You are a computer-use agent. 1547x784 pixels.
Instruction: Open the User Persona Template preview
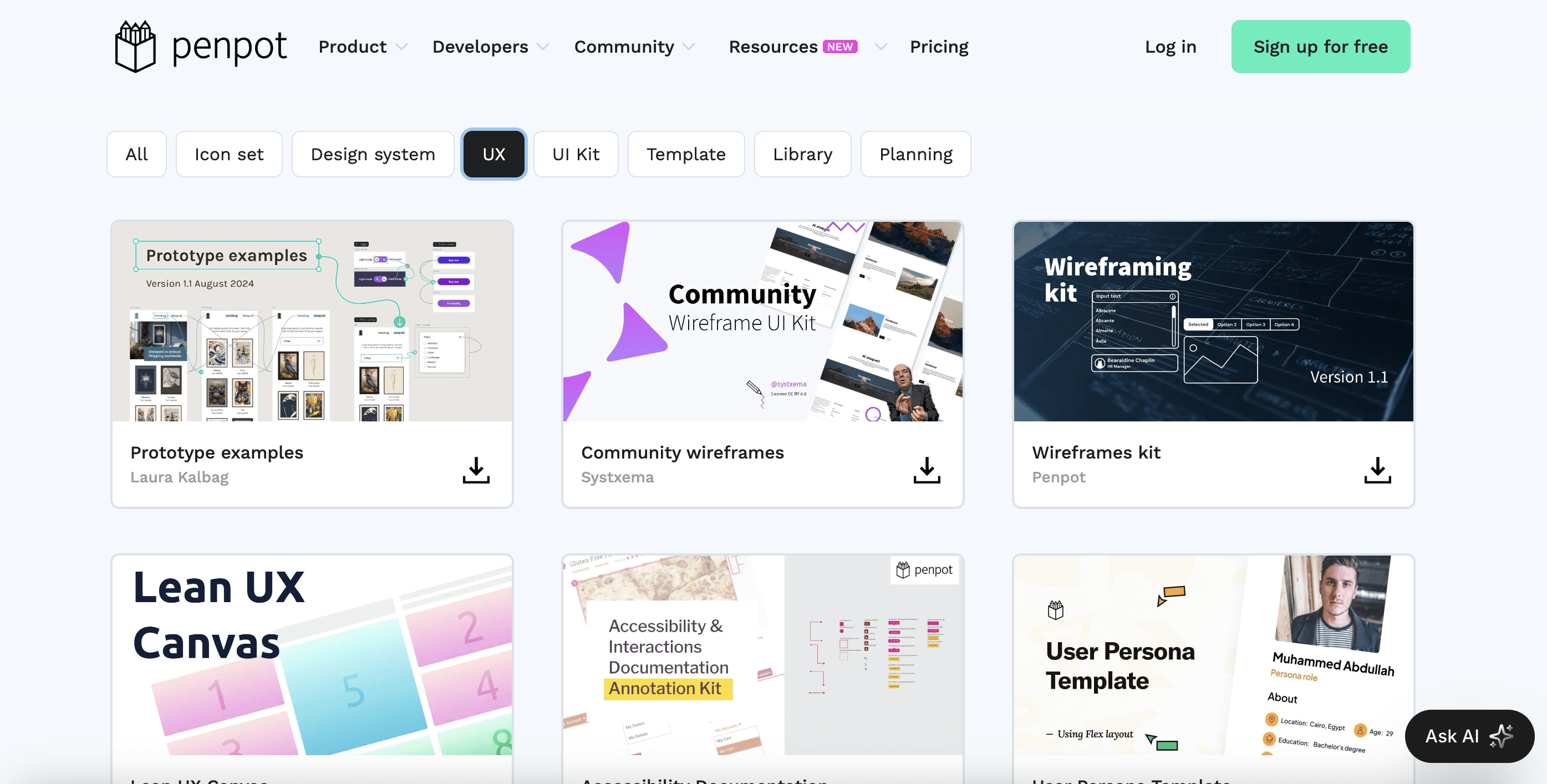click(1213, 654)
